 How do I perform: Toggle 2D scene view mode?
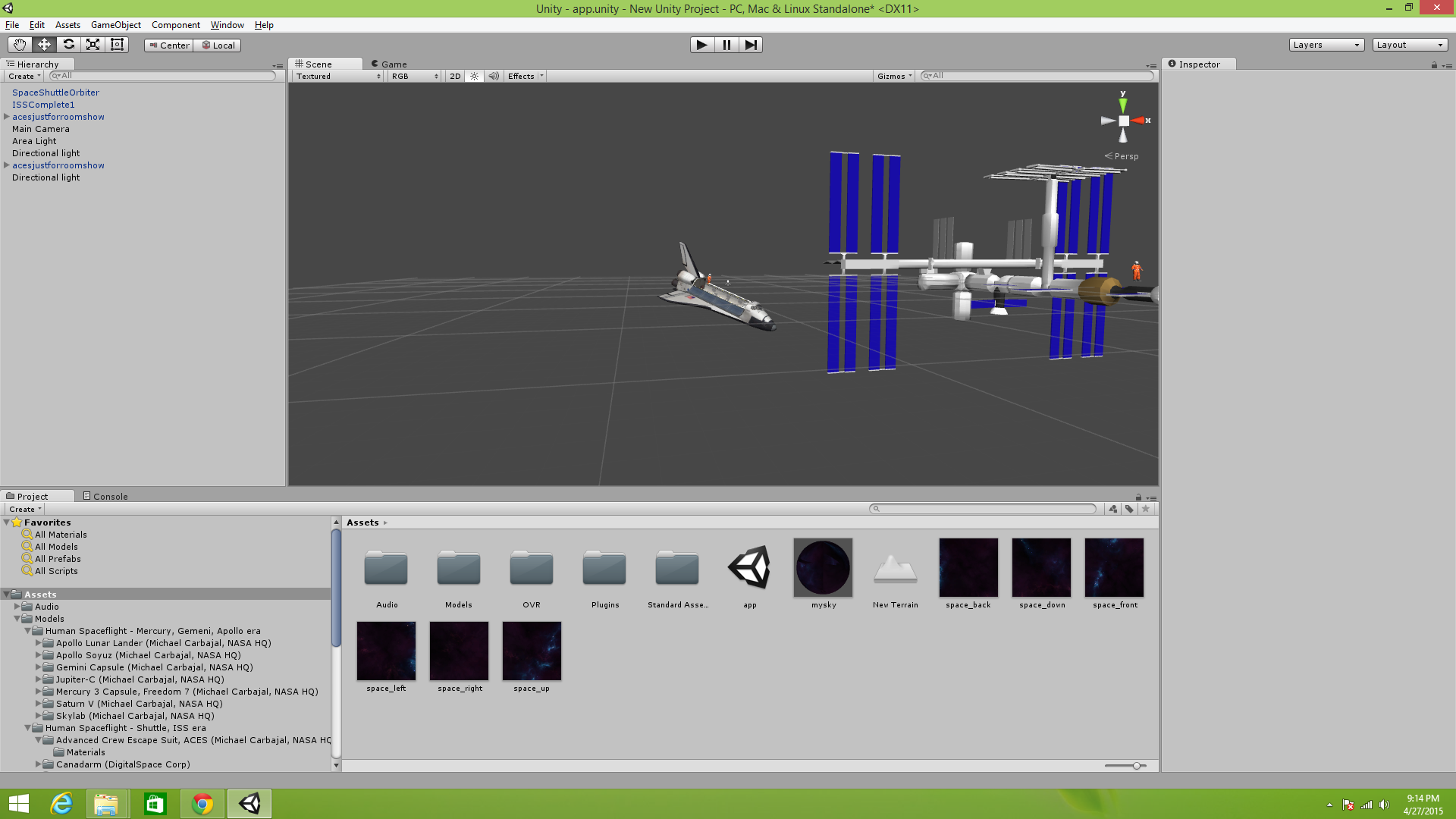click(454, 77)
